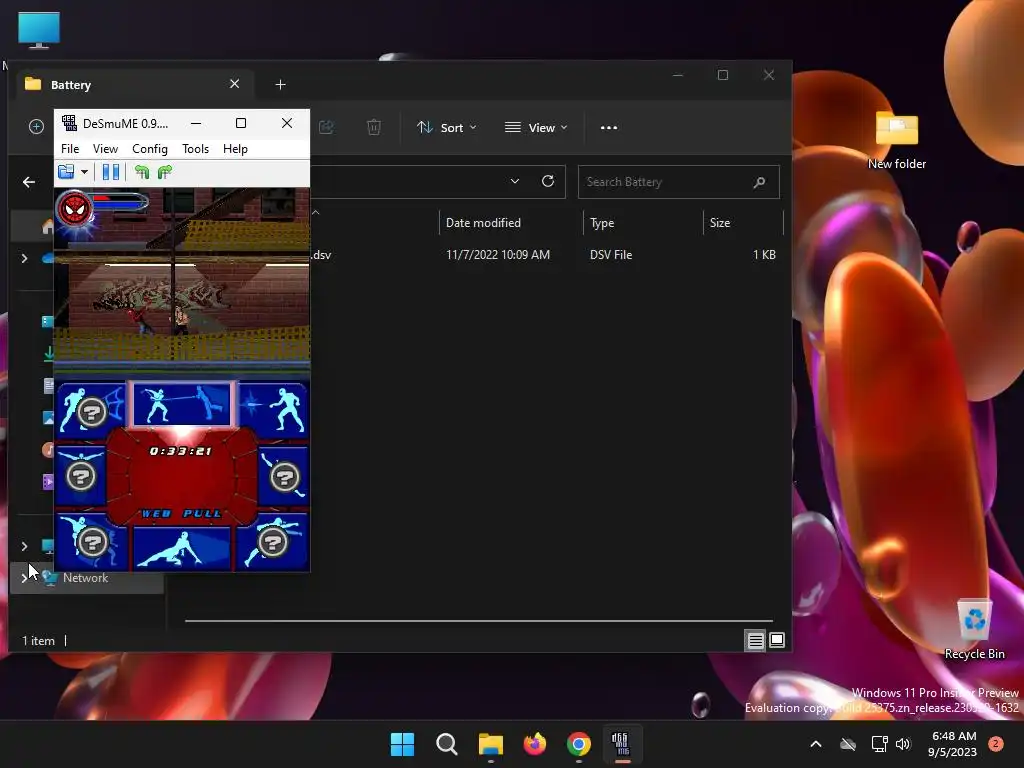Sort by the Size column header
1024x768 pixels.
point(720,223)
